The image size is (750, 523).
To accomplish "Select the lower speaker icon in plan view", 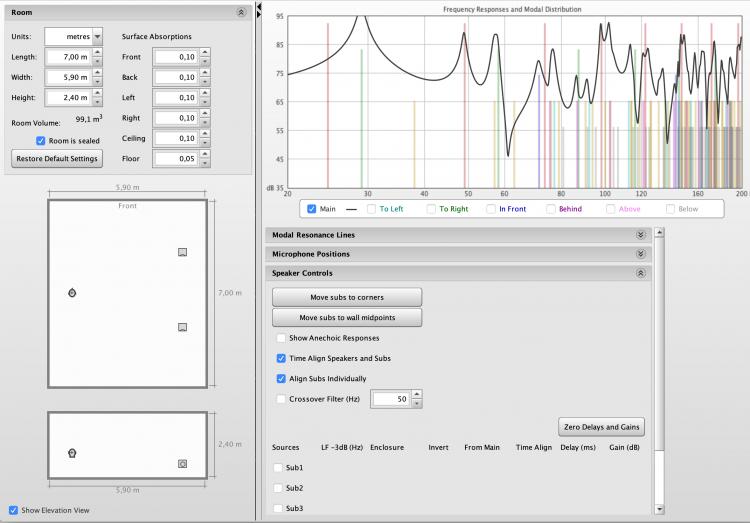I will point(182,327).
